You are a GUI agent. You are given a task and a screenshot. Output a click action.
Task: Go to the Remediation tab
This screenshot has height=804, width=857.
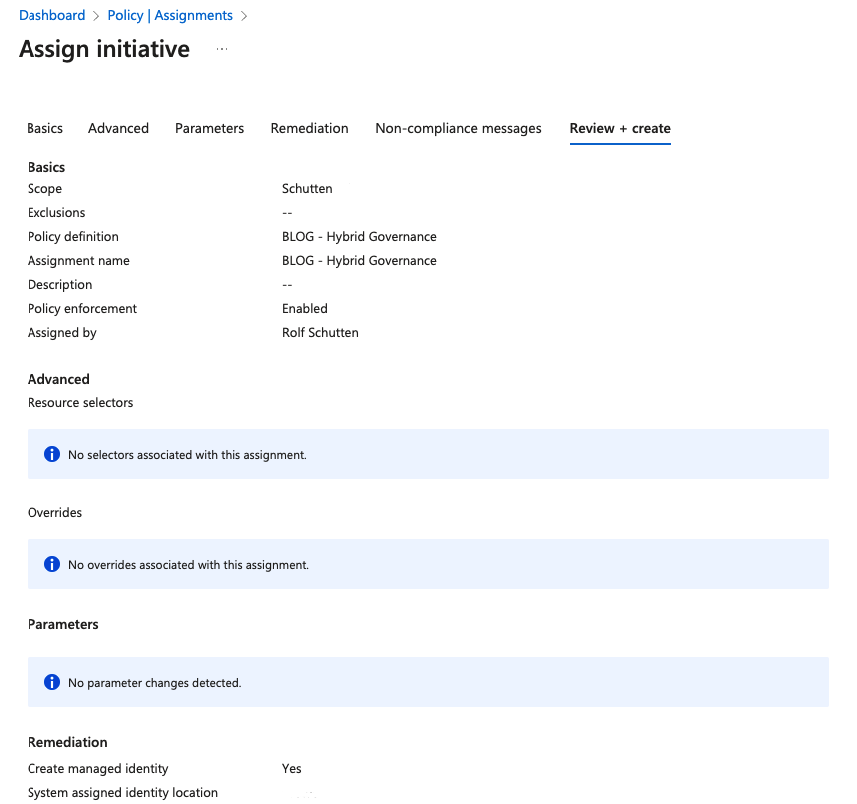pyautogui.click(x=309, y=129)
